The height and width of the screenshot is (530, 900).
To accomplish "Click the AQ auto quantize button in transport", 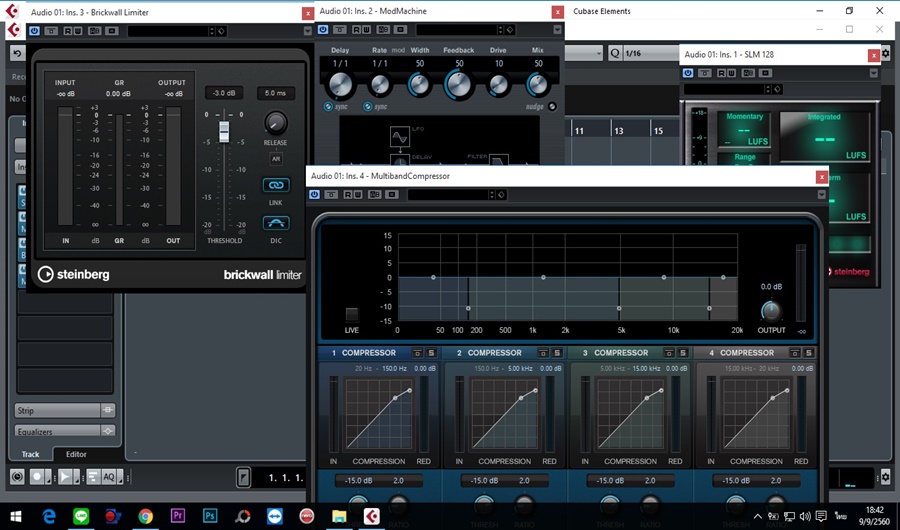I will (108, 477).
